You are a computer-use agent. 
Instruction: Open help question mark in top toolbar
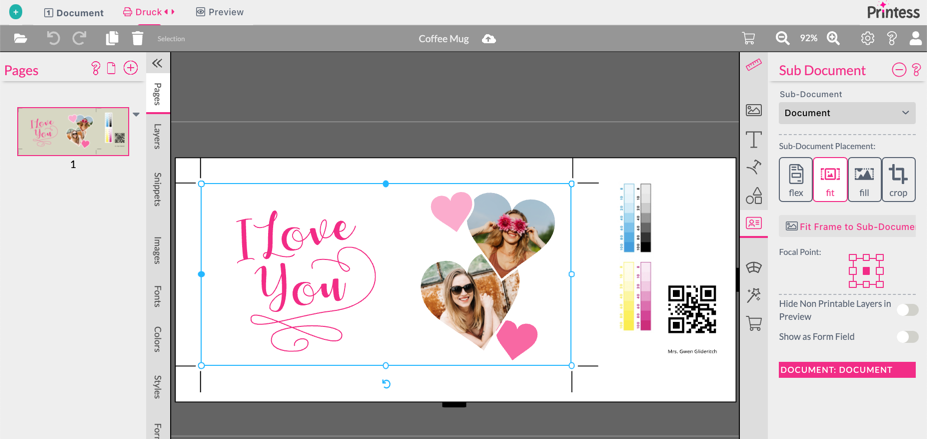[x=892, y=38]
